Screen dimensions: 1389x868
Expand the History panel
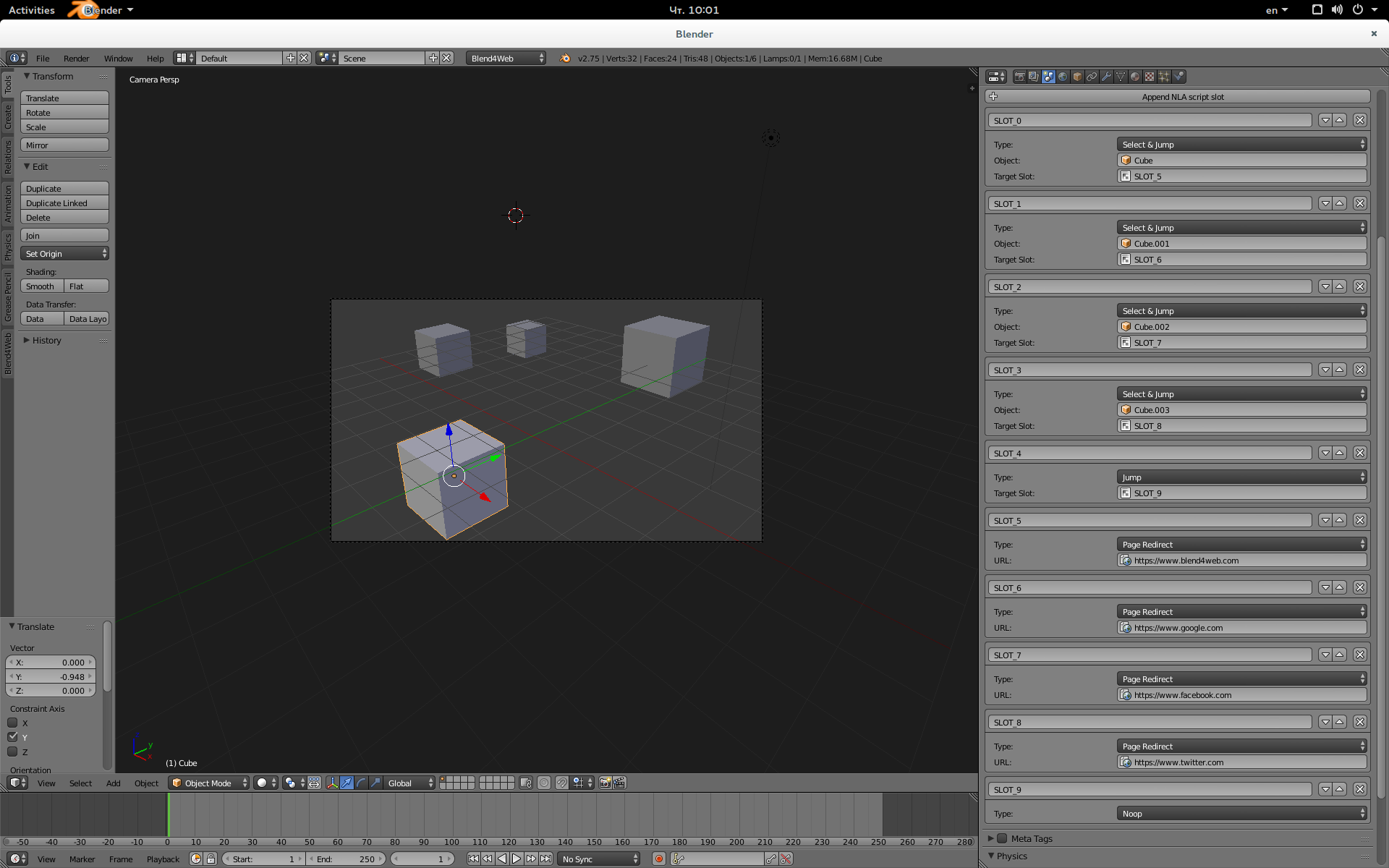click(47, 340)
